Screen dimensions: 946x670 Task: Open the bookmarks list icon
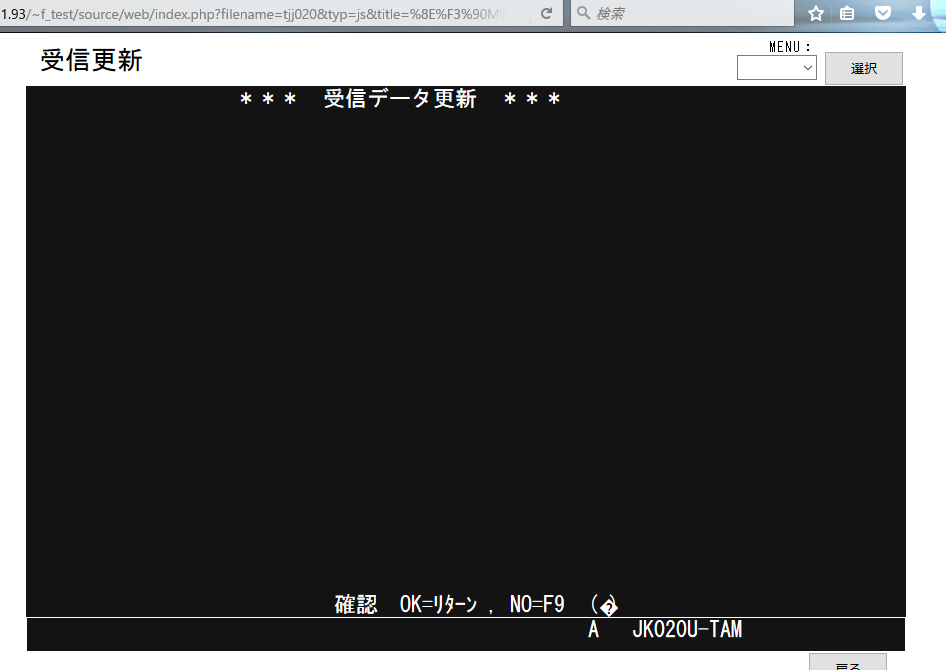click(848, 13)
